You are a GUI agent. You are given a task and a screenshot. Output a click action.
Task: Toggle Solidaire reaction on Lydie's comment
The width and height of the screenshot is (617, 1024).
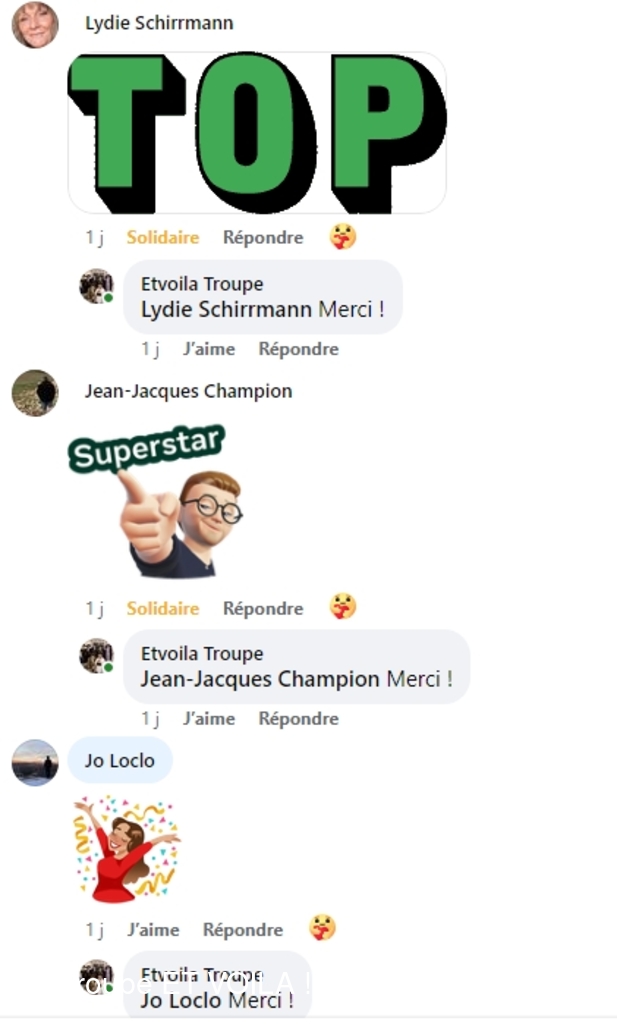163,237
